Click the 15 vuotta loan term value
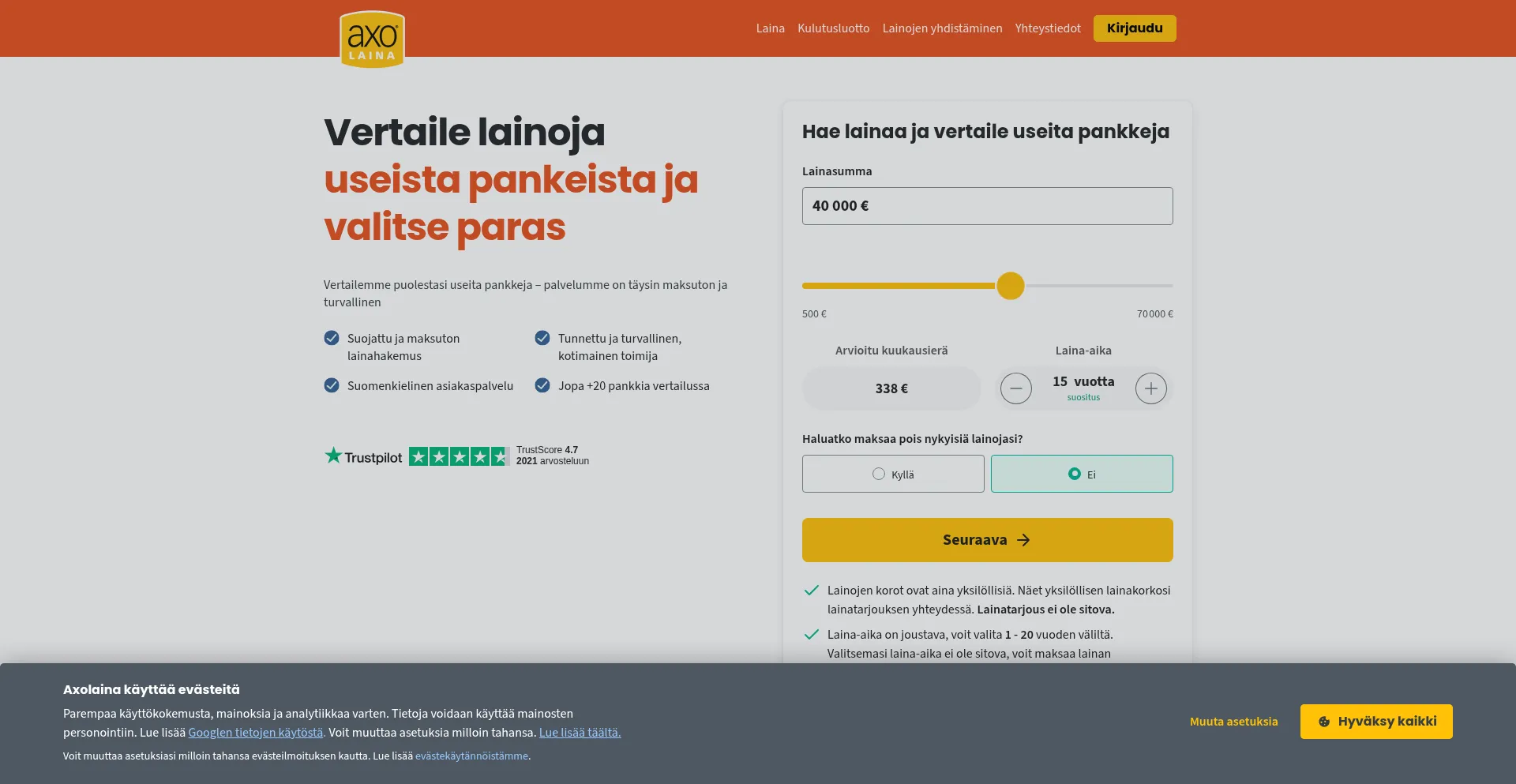 pyautogui.click(x=1083, y=381)
